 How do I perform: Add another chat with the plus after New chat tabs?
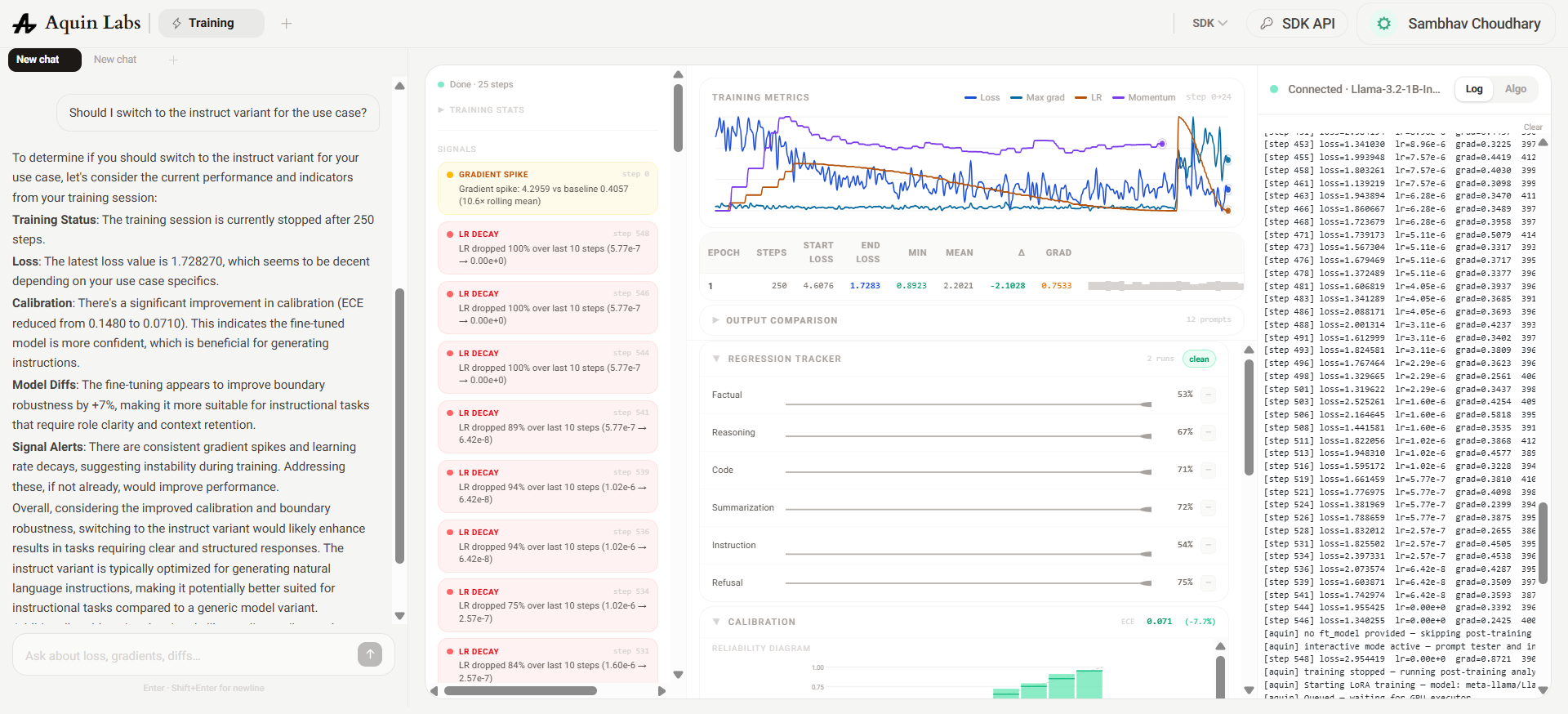coord(173,60)
